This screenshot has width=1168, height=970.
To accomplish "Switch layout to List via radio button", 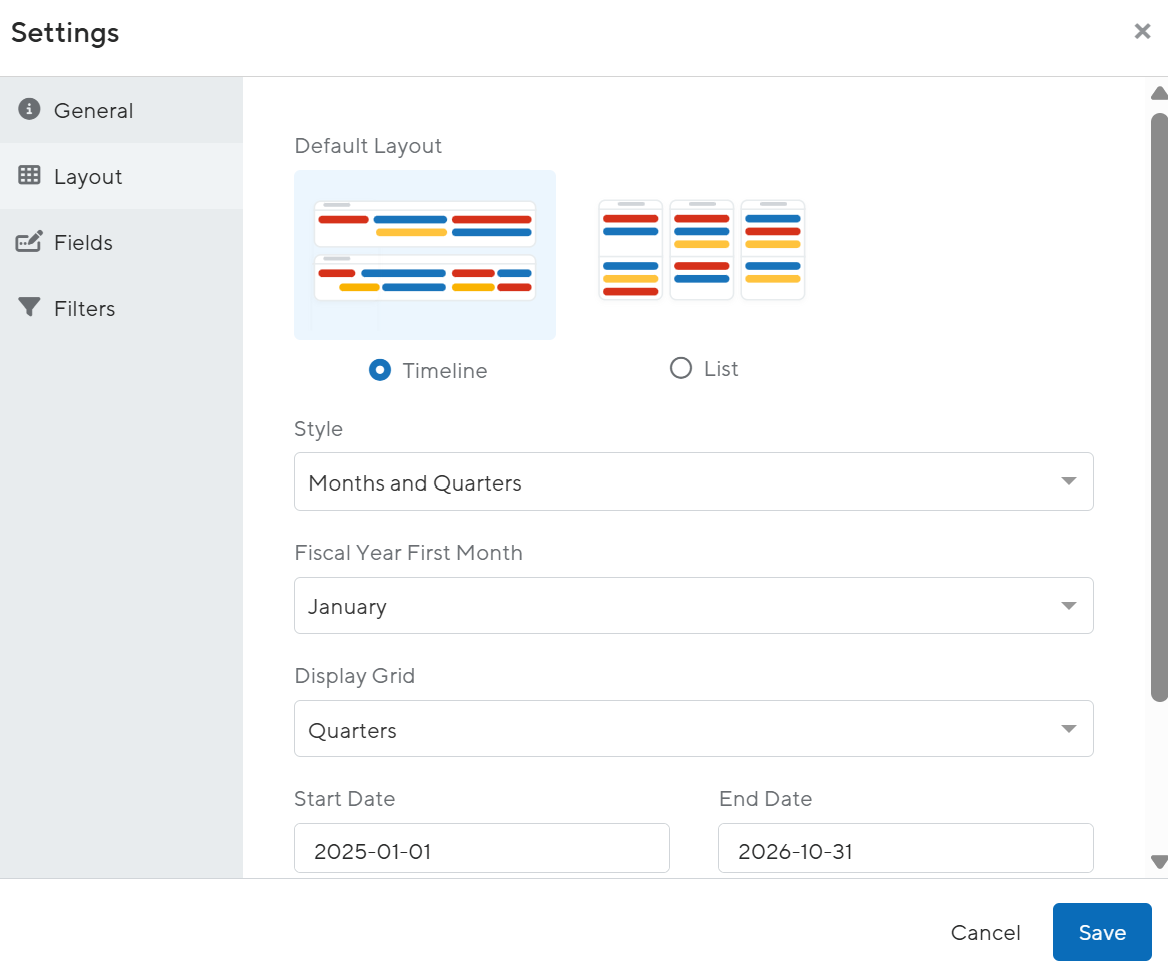I will 680,368.
